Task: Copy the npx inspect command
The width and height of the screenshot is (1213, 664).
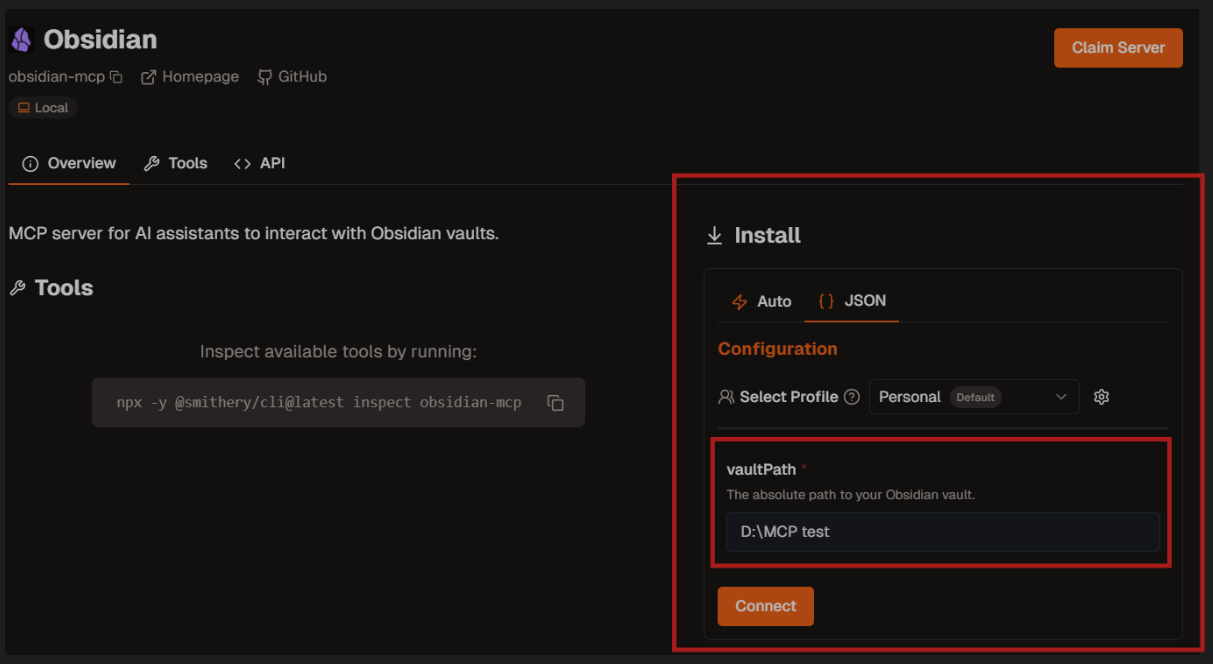Action: point(556,403)
